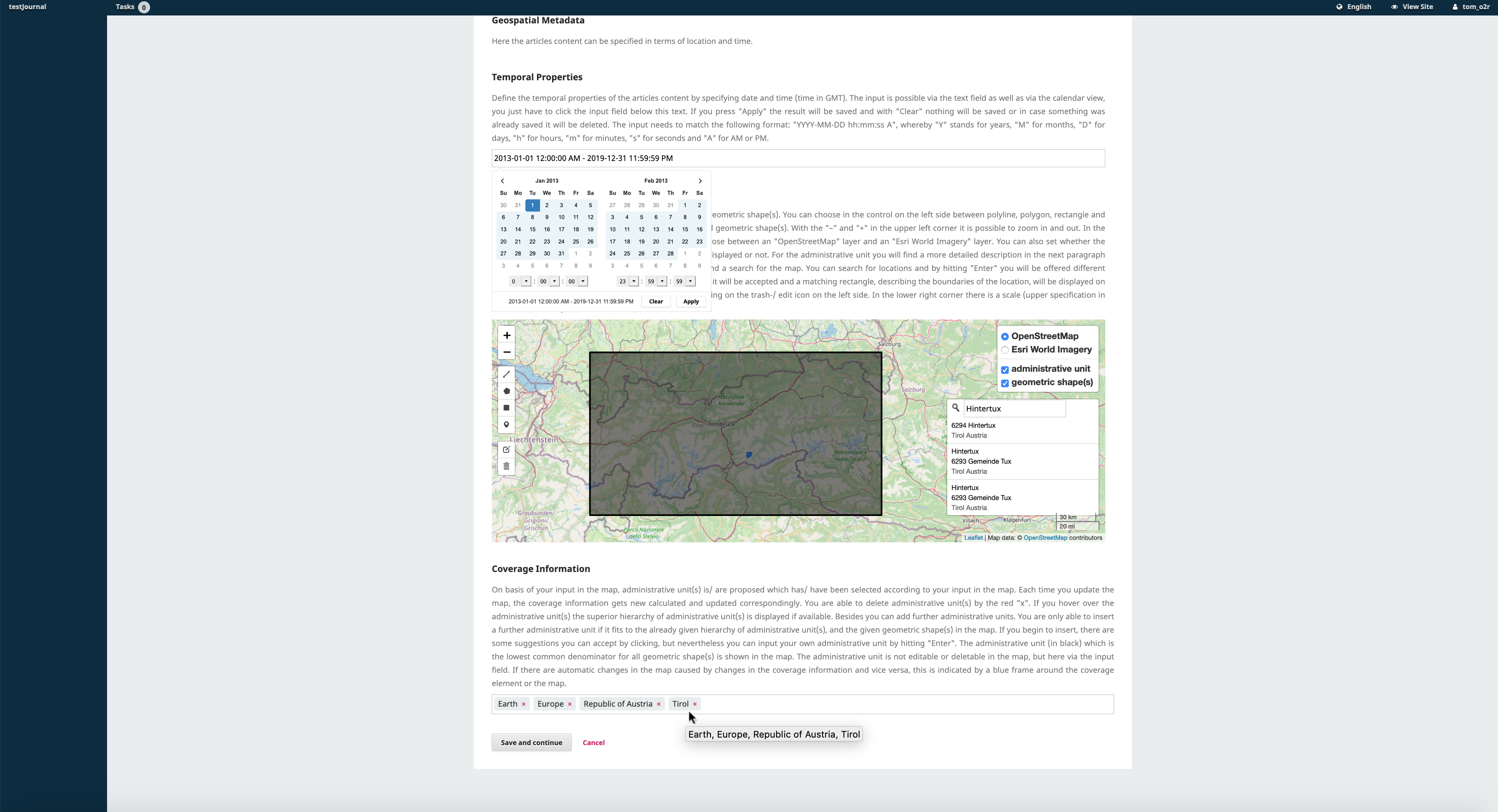
Task: Uncheck the geometric shape(s) overlay
Action: 1005,383
